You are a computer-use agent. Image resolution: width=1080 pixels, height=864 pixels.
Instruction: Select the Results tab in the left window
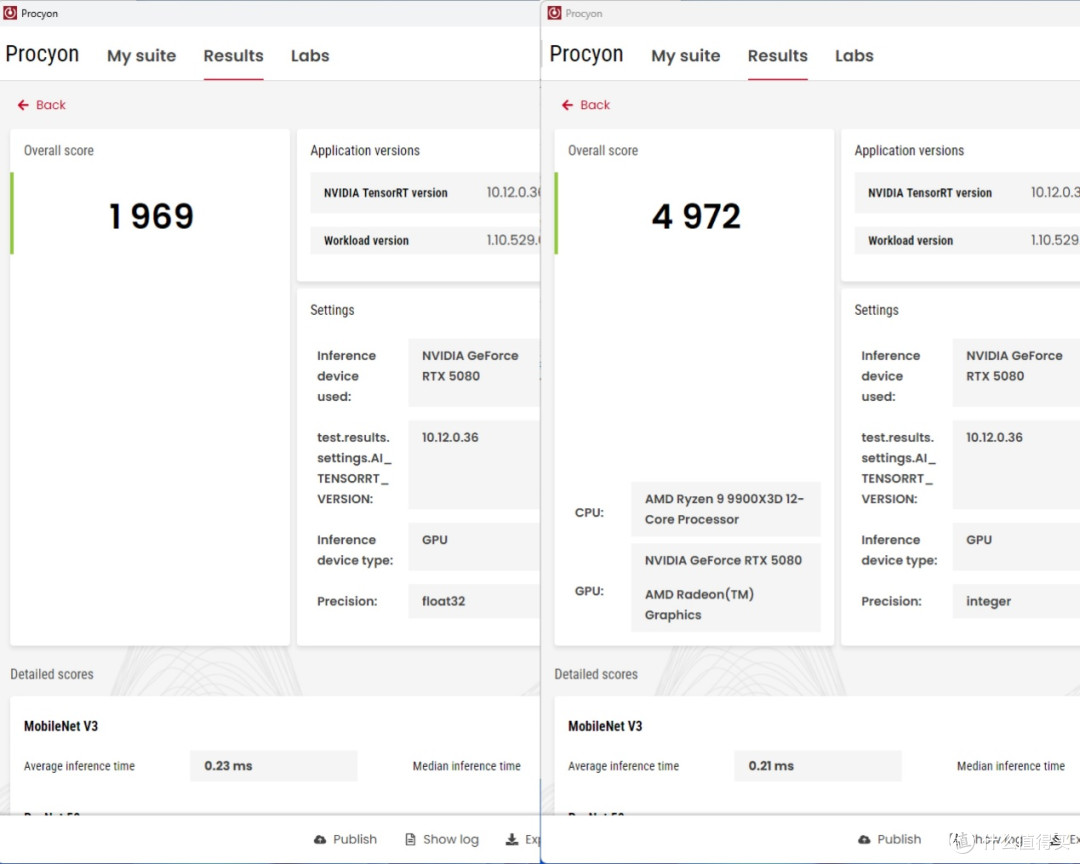[233, 56]
